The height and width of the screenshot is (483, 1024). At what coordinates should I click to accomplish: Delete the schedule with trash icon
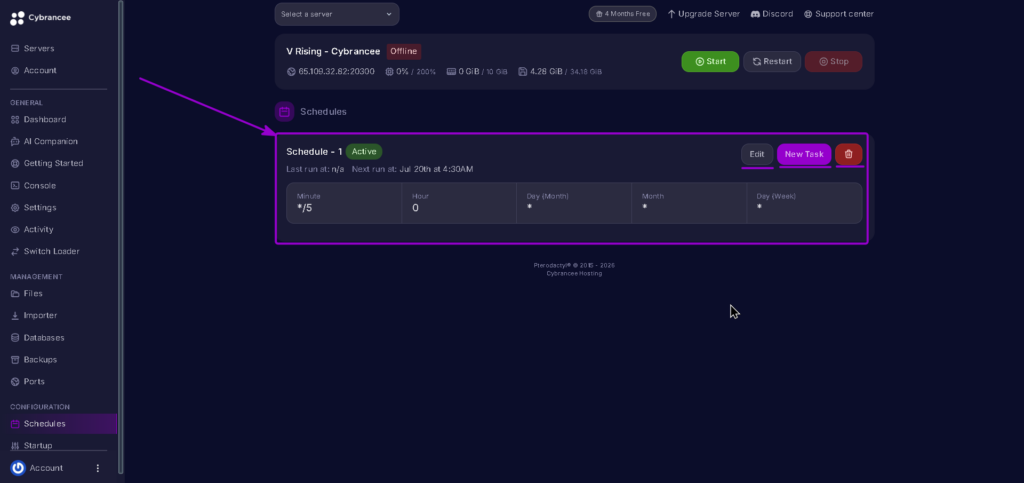pos(848,154)
